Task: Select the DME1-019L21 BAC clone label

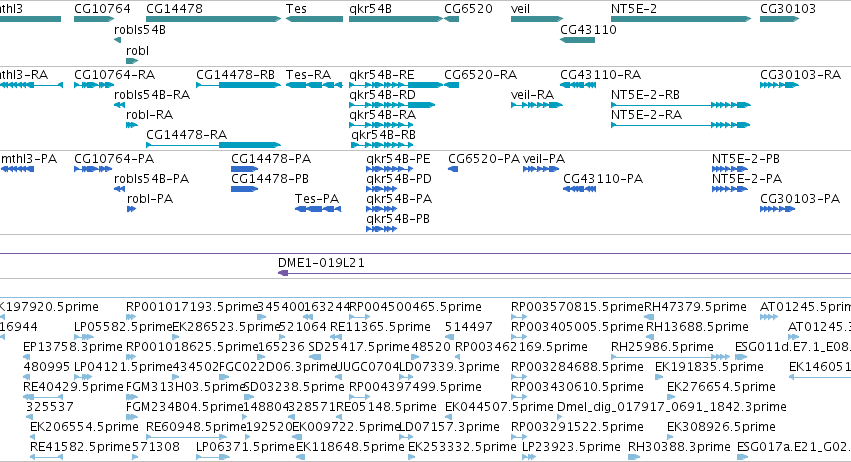Action: (x=321, y=263)
